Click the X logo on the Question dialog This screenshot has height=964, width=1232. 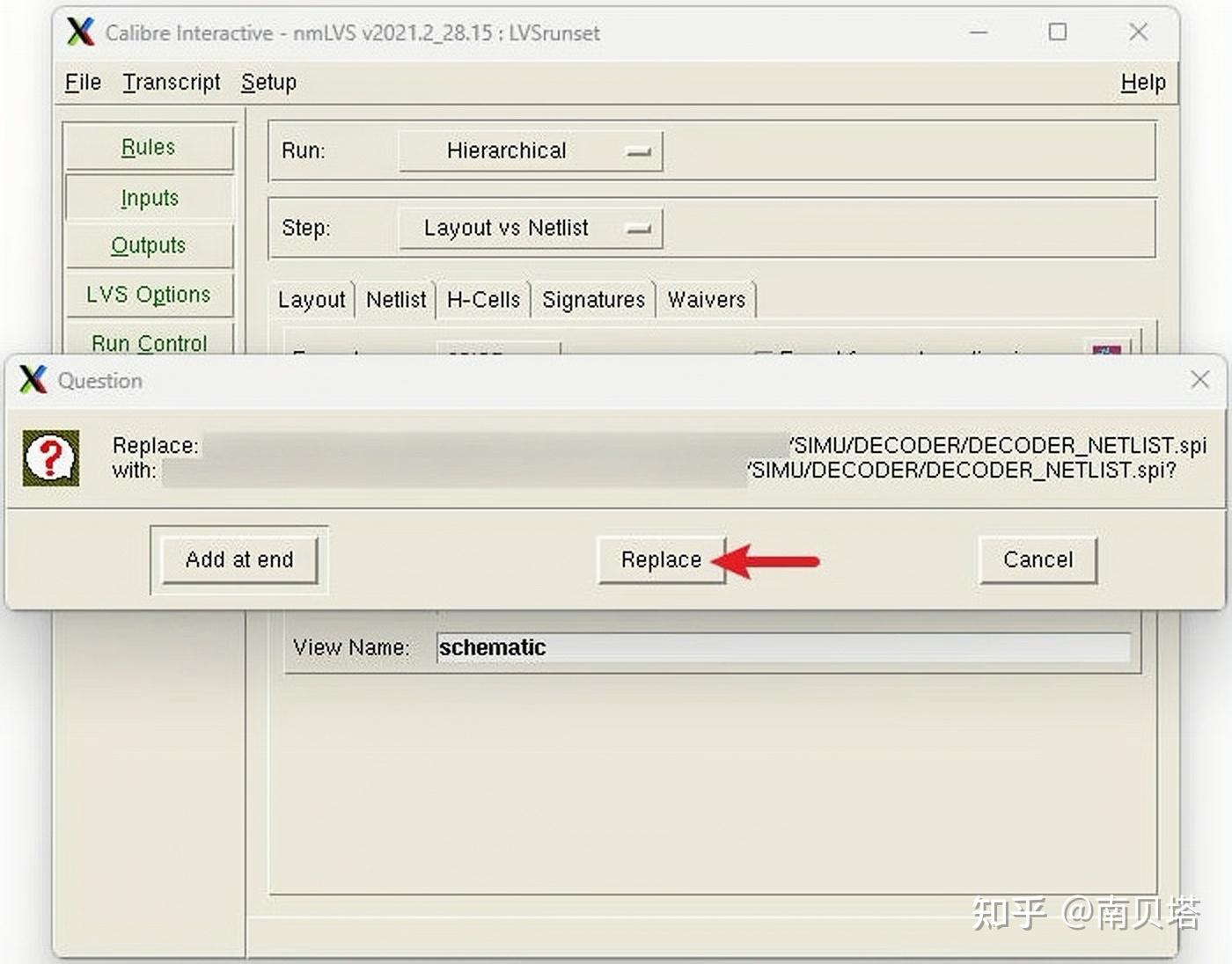tap(31, 380)
